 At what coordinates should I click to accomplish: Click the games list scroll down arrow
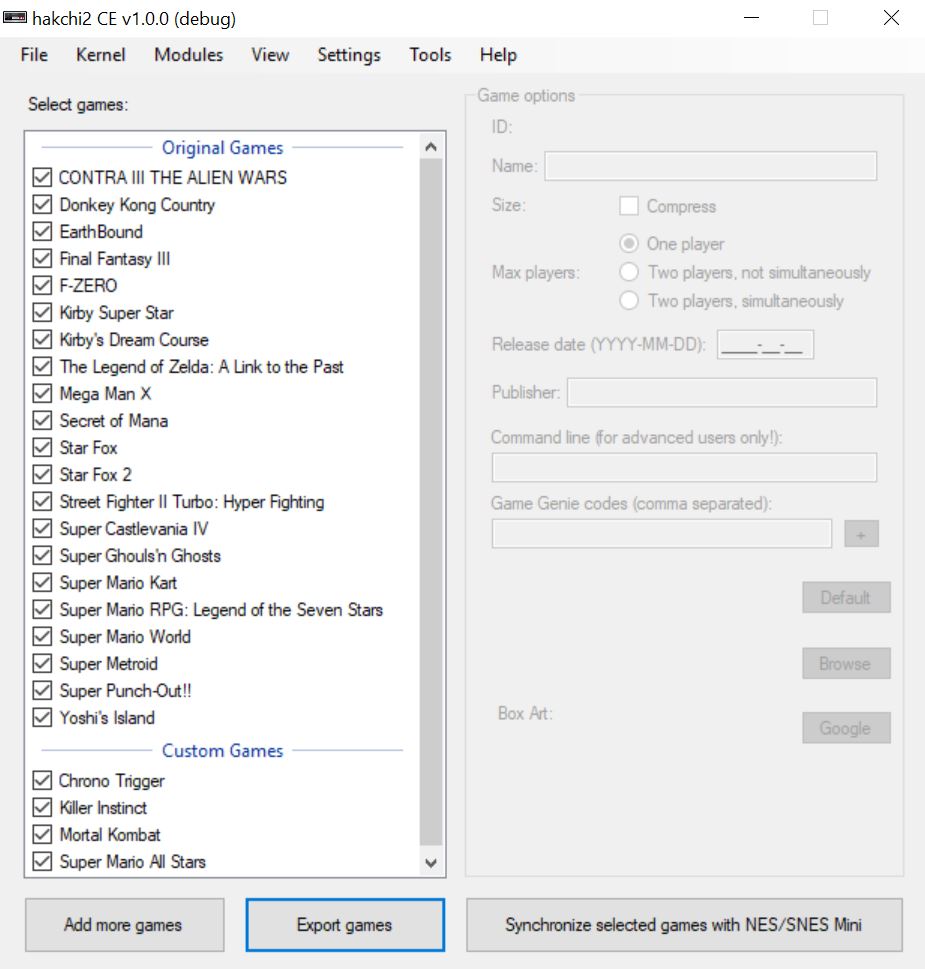click(431, 862)
